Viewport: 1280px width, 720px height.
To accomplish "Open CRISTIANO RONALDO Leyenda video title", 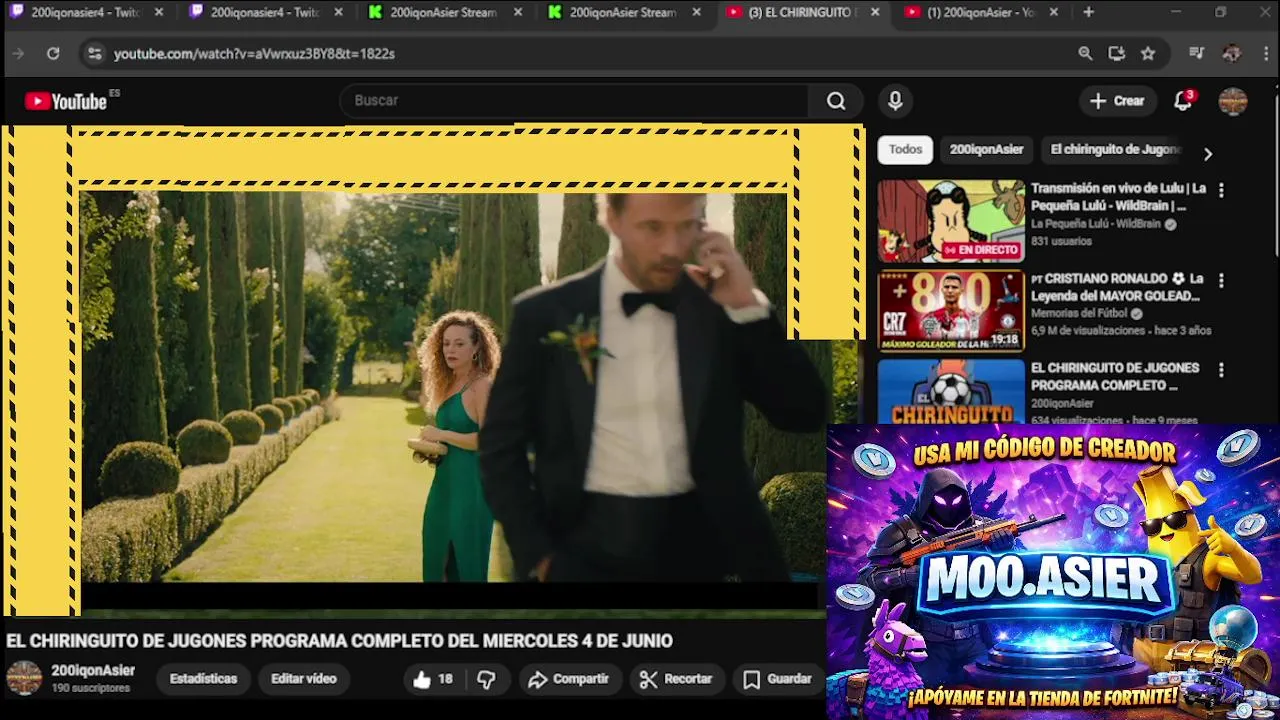I will [x=1116, y=287].
